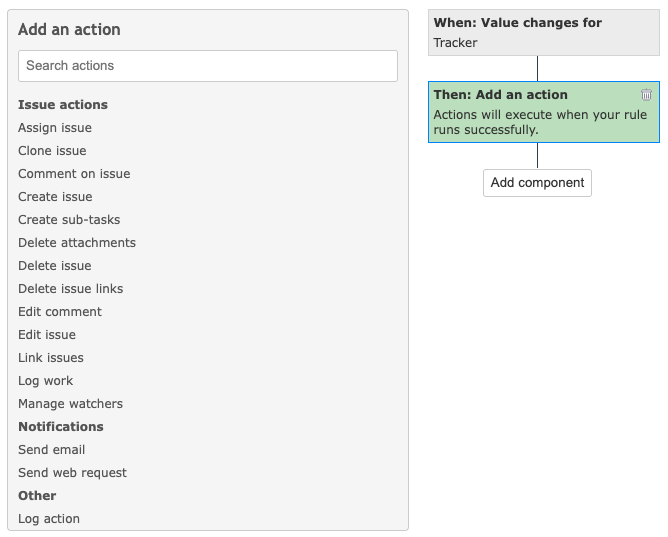Select the Edit comment action
This screenshot has width=668, height=537.
pos(60,312)
